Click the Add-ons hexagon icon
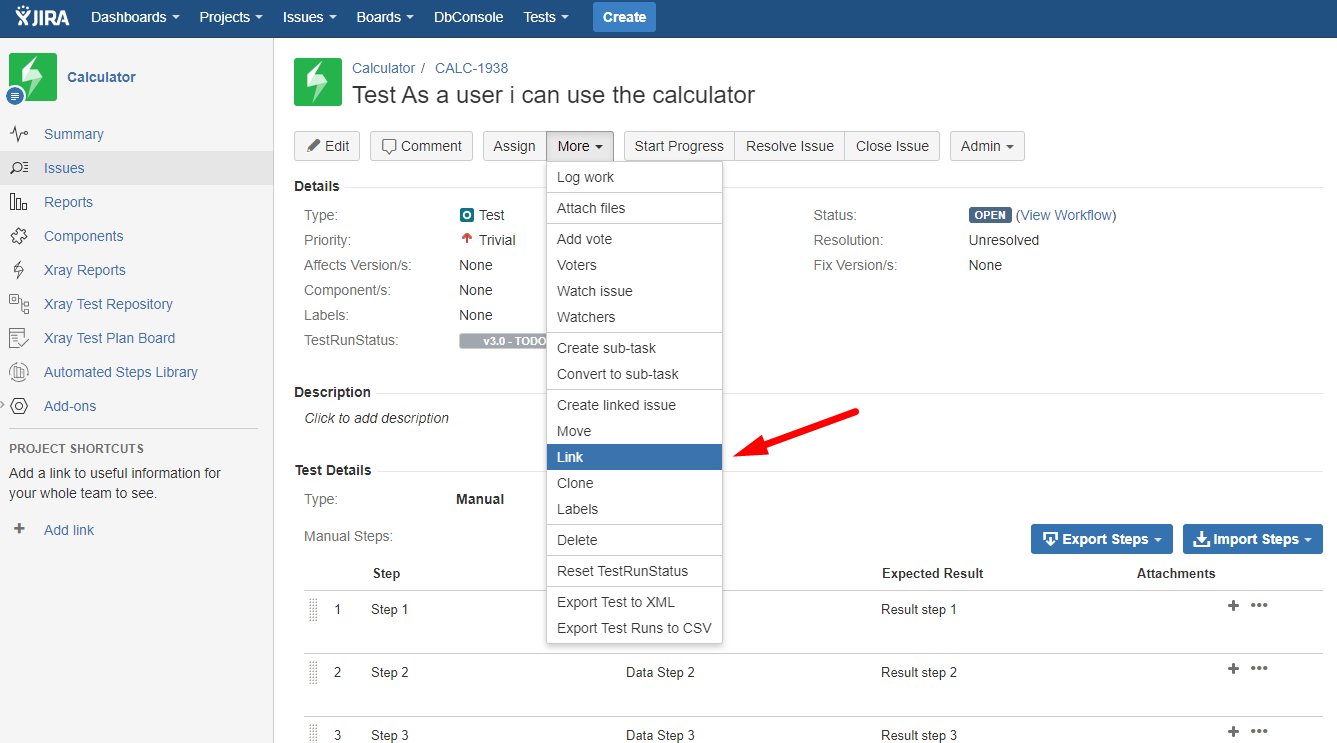The height and width of the screenshot is (743, 1337). (x=19, y=406)
